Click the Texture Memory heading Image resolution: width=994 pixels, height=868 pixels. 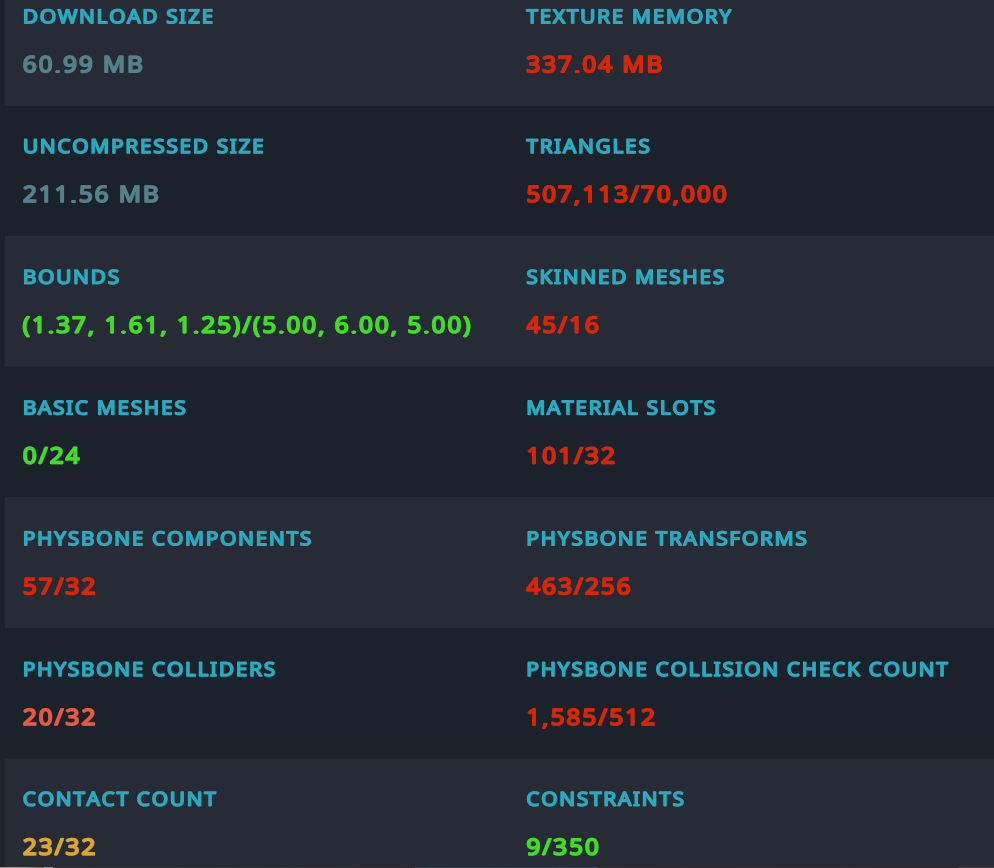pyautogui.click(x=629, y=16)
